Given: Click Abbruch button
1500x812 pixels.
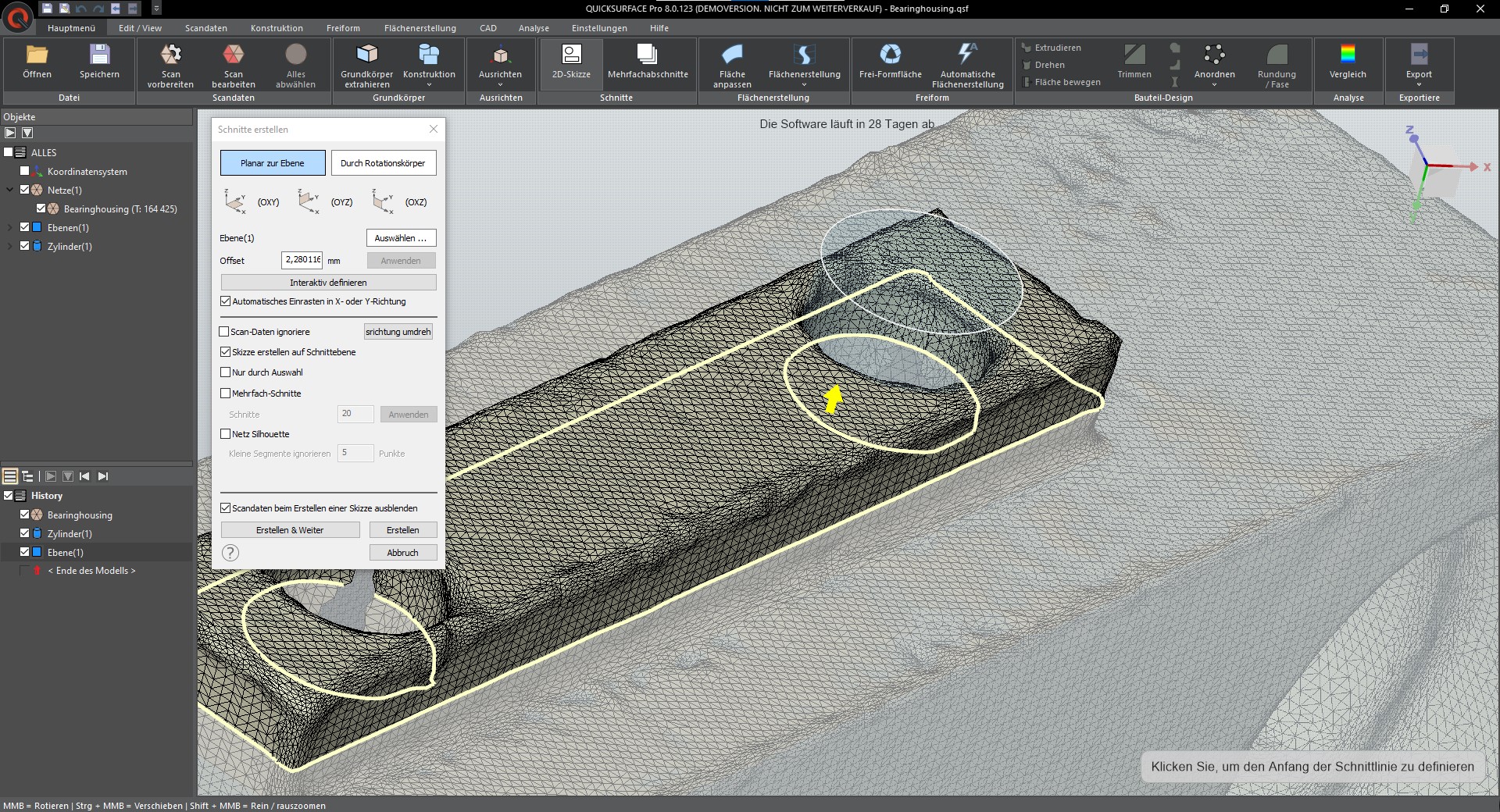Looking at the screenshot, I should click(402, 553).
